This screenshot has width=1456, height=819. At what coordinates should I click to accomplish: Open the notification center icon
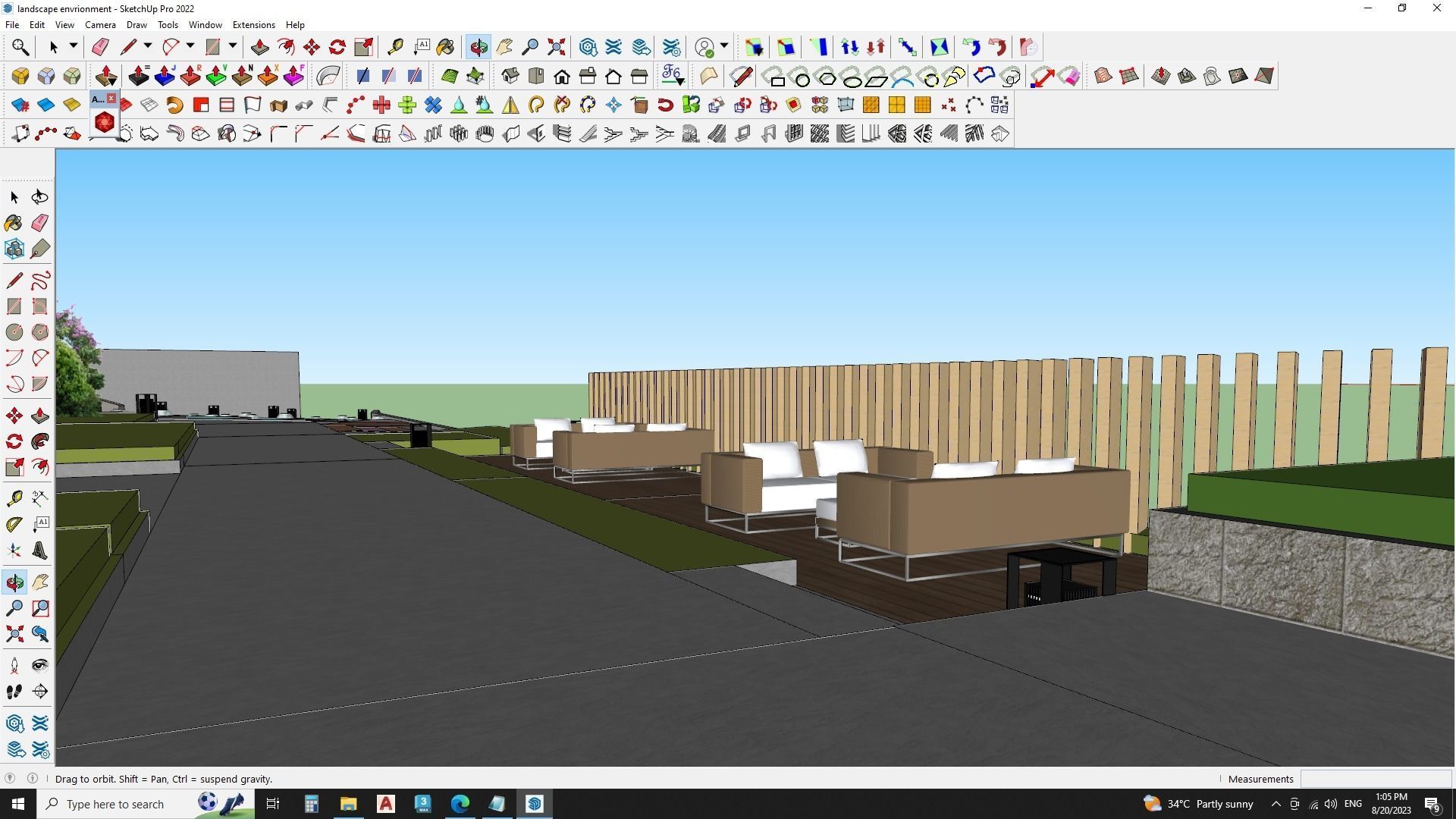coord(1432,804)
